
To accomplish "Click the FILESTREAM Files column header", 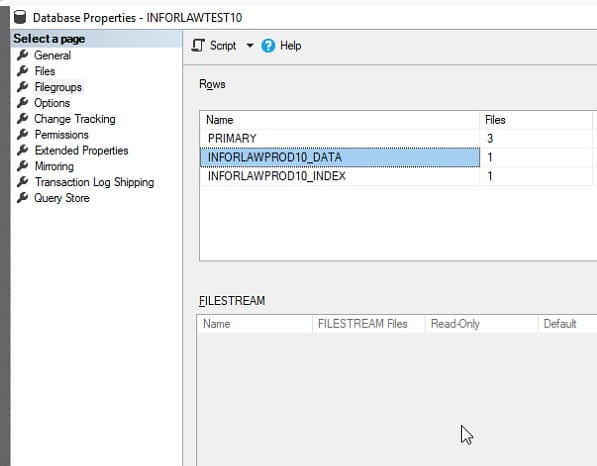I will 362,324.
